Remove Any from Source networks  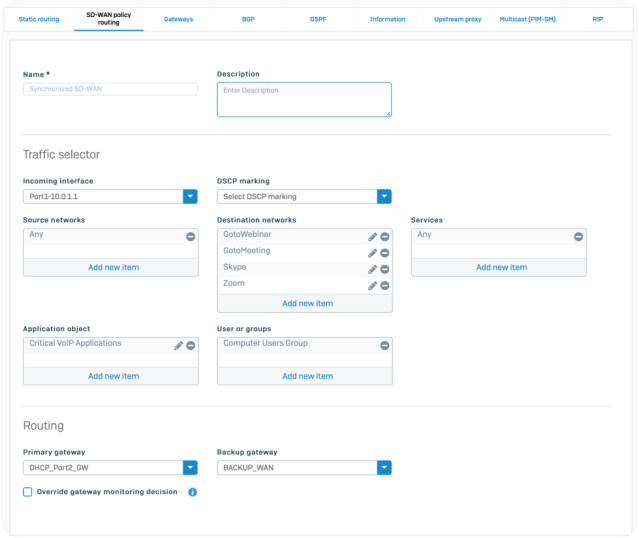point(191,236)
